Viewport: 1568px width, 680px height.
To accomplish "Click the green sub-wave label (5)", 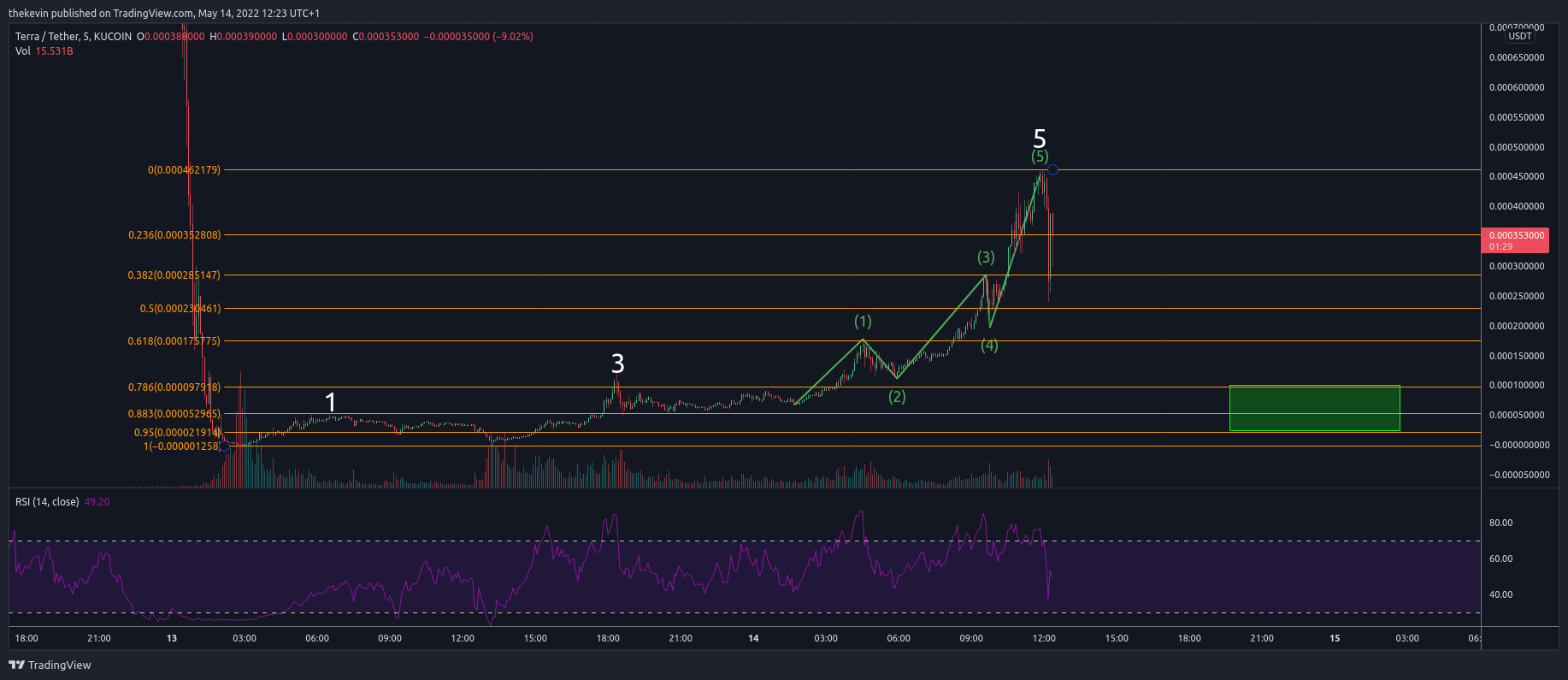I will pyautogui.click(x=1040, y=157).
